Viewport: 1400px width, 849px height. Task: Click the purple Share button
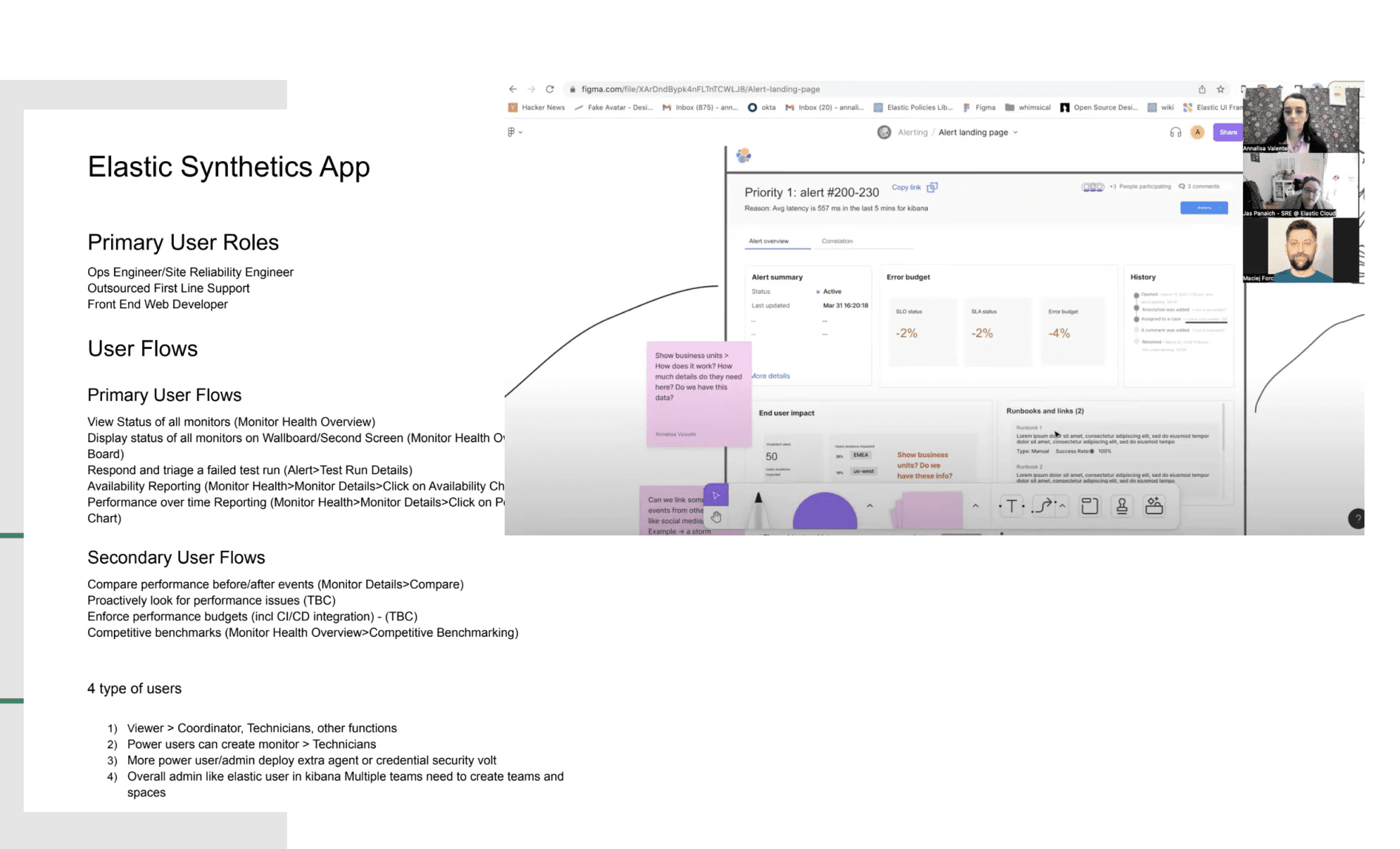click(x=1228, y=132)
